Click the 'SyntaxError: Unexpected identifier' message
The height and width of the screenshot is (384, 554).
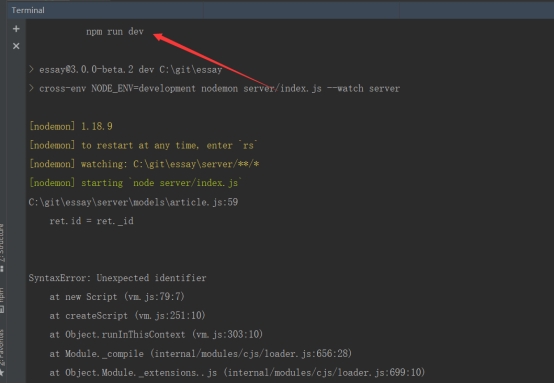tap(117, 278)
